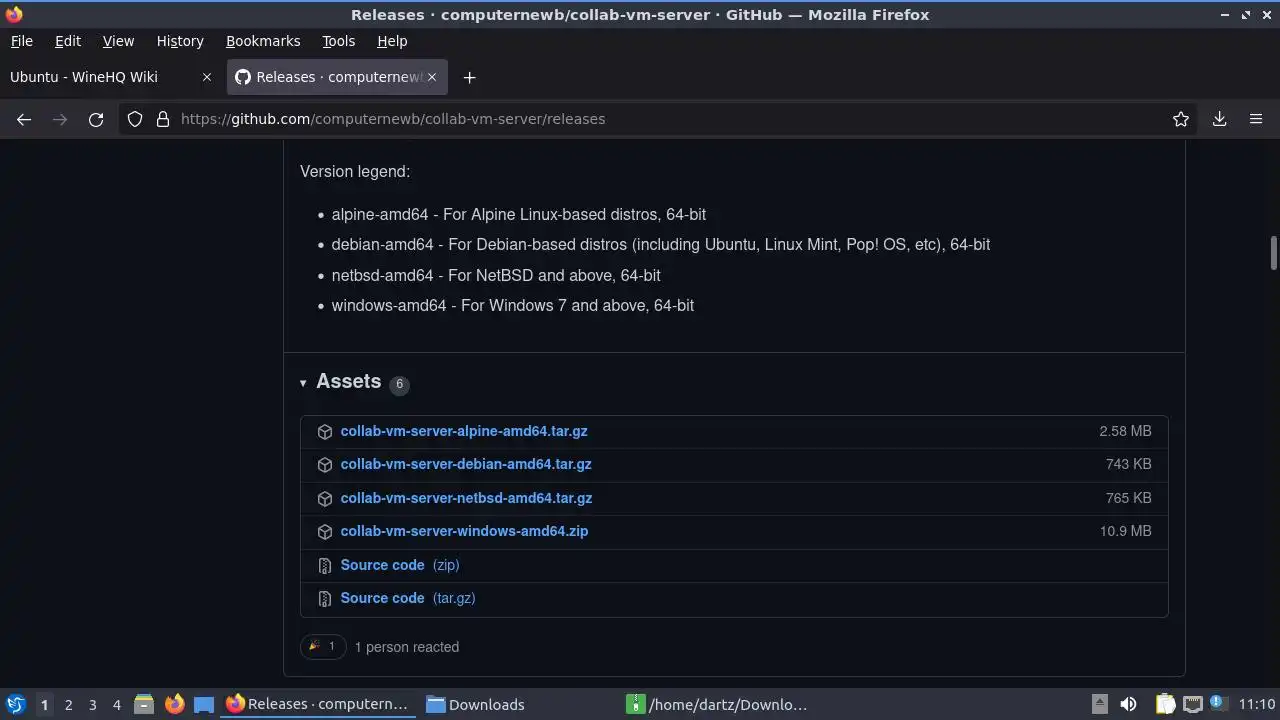Switch to Ubuntu - WineHQ Wiki tab
This screenshot has width=1280, height=720.
[x=110, y=77]
